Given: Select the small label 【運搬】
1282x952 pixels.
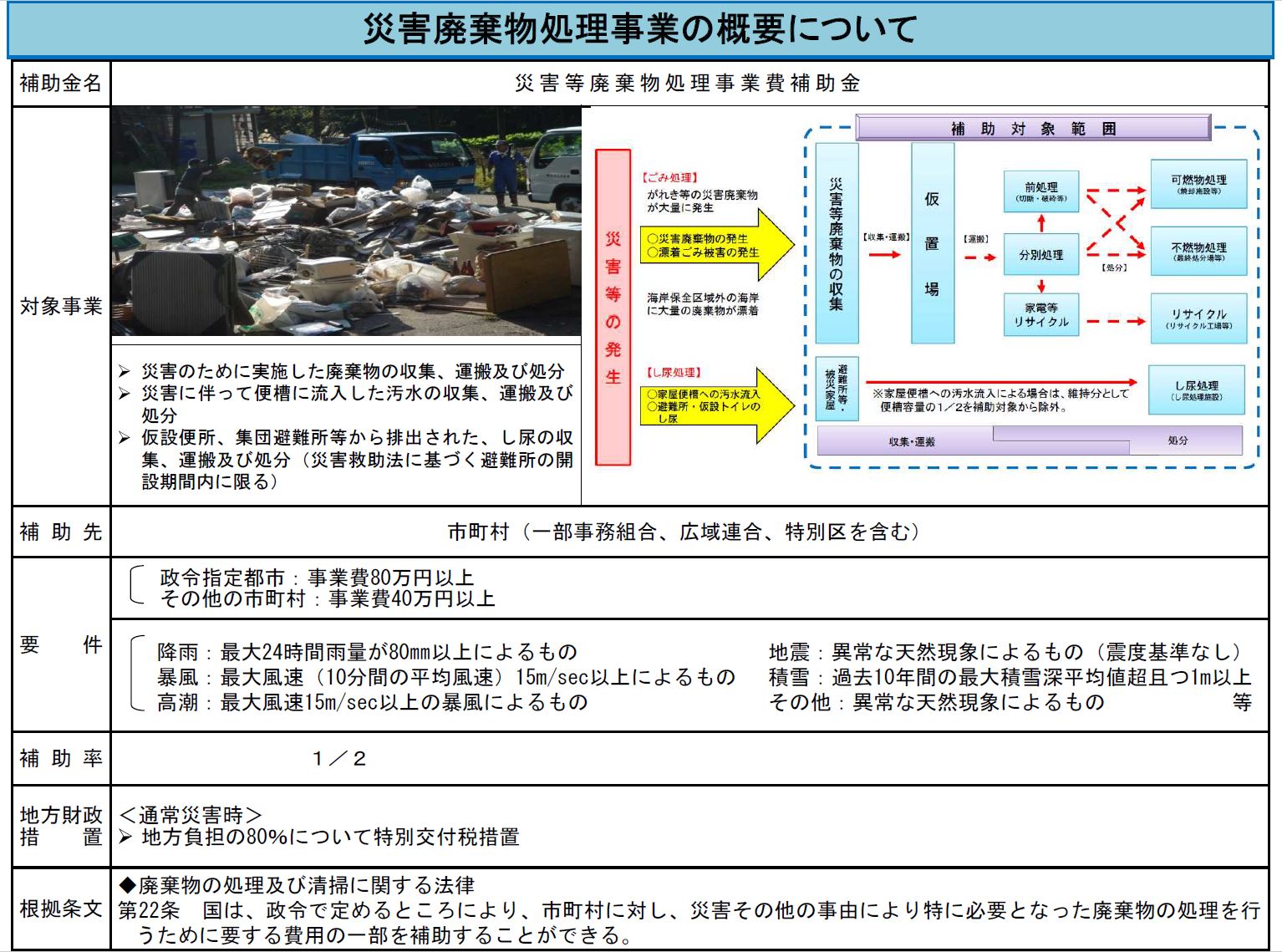Looking at the screenshot, I should point(976,239).
